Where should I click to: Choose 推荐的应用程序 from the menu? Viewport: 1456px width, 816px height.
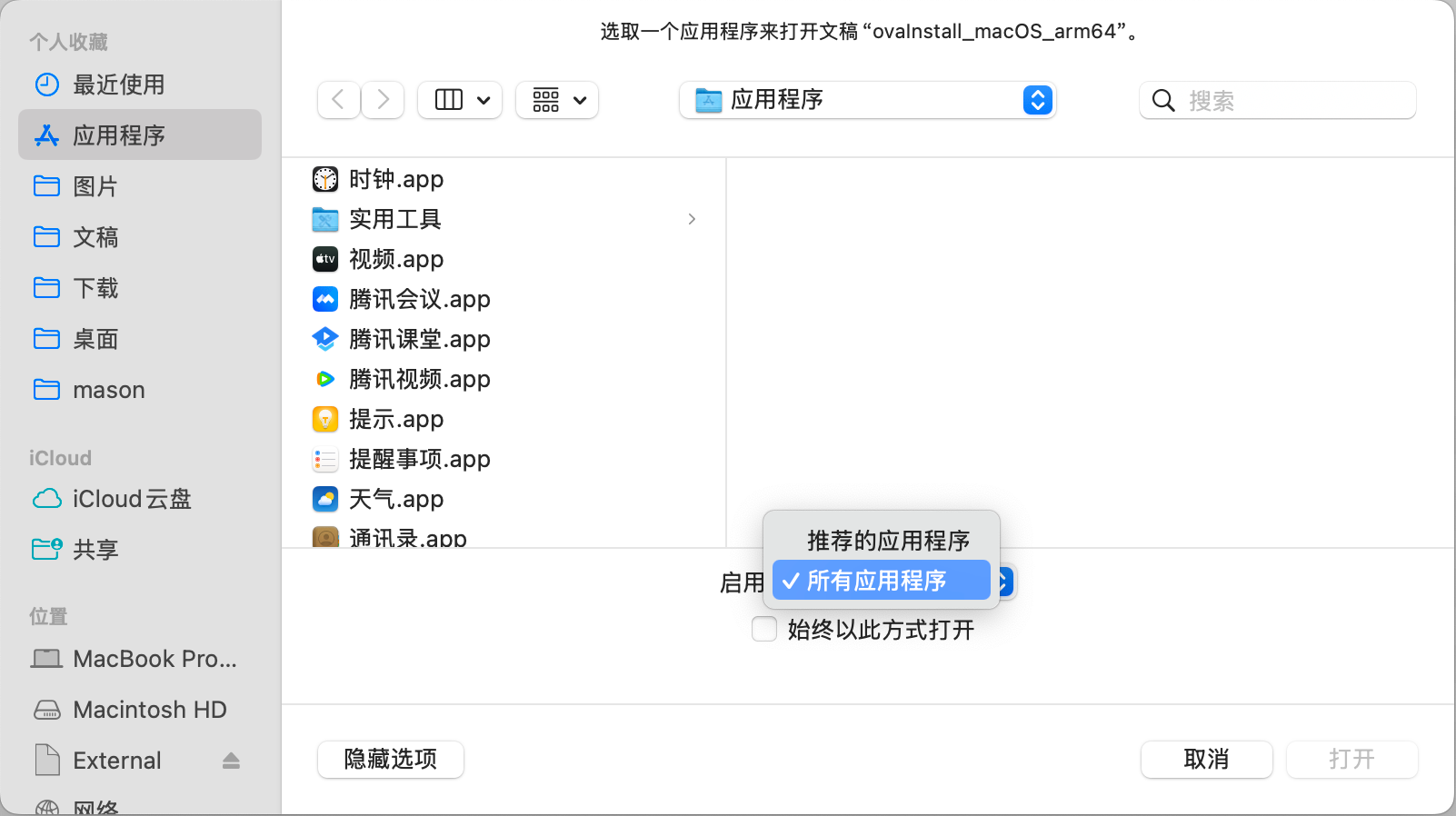887,541
